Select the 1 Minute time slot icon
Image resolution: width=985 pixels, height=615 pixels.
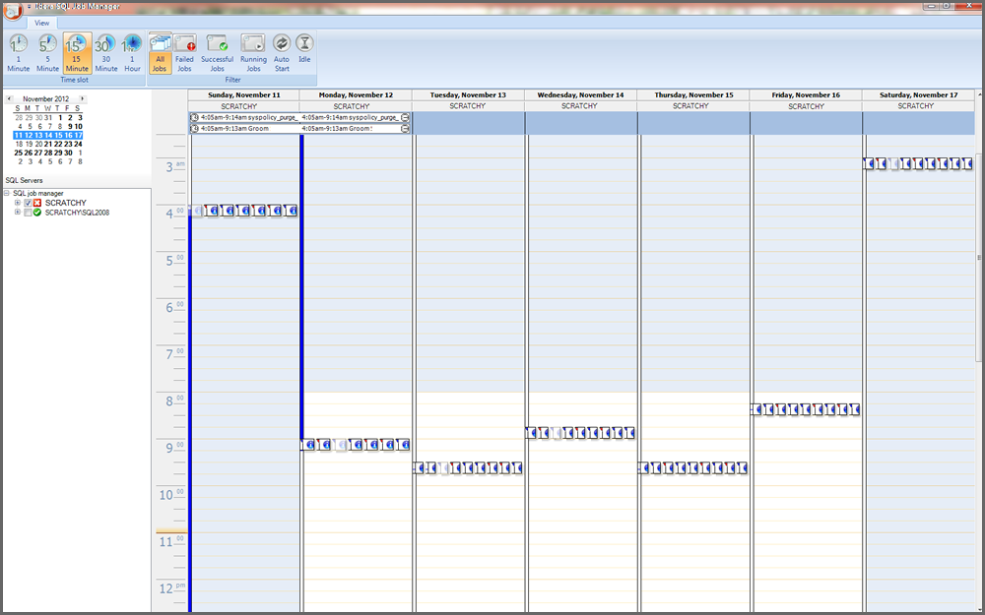(17, 48)
